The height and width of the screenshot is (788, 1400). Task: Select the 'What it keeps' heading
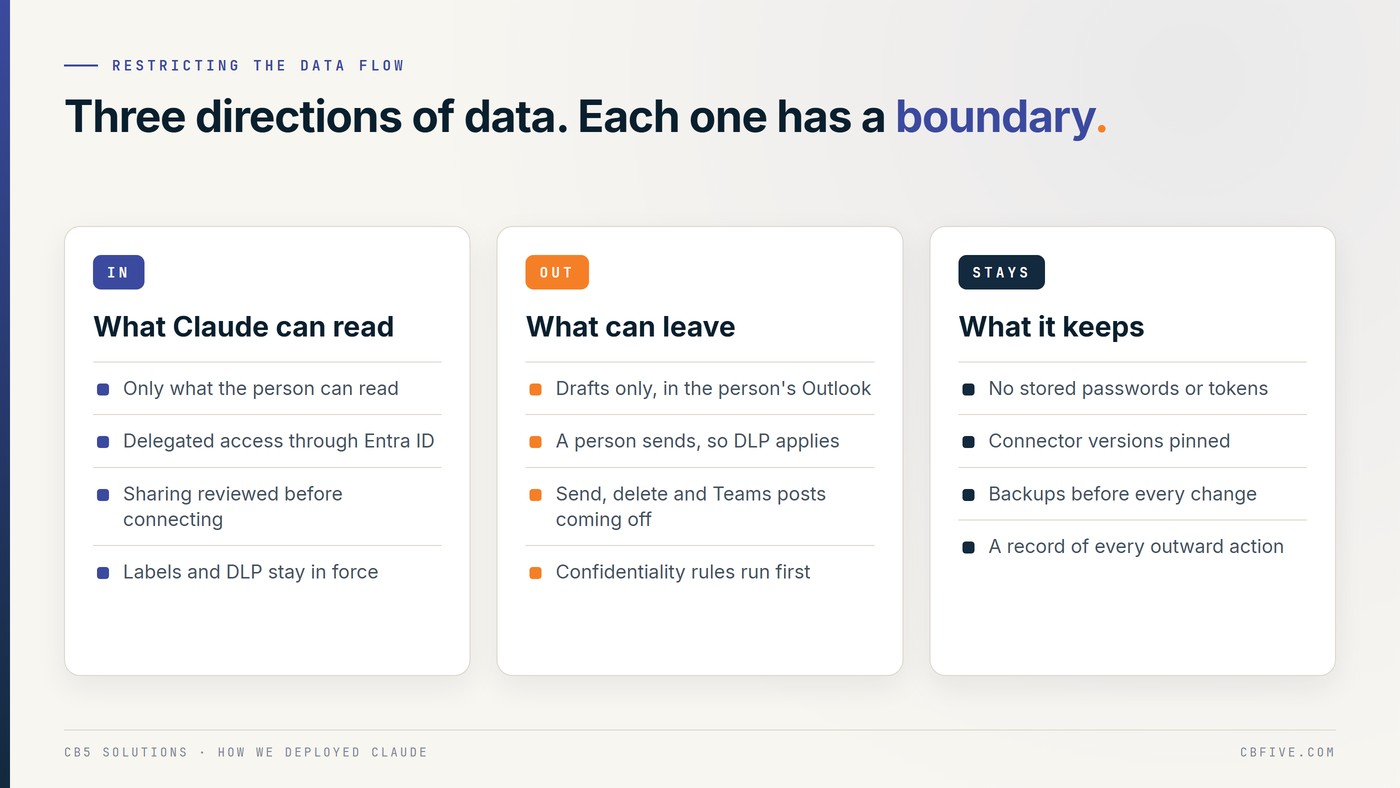click(x=1052, y=327)
